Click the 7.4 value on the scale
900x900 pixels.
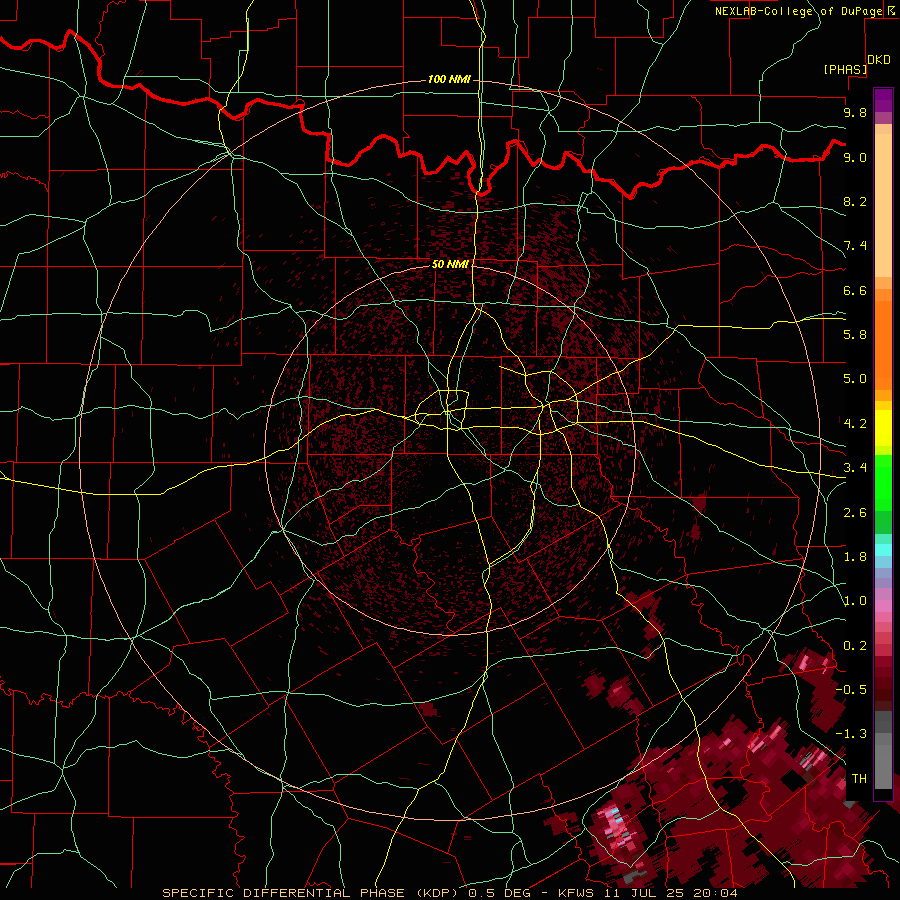click(x=855, y=246)
